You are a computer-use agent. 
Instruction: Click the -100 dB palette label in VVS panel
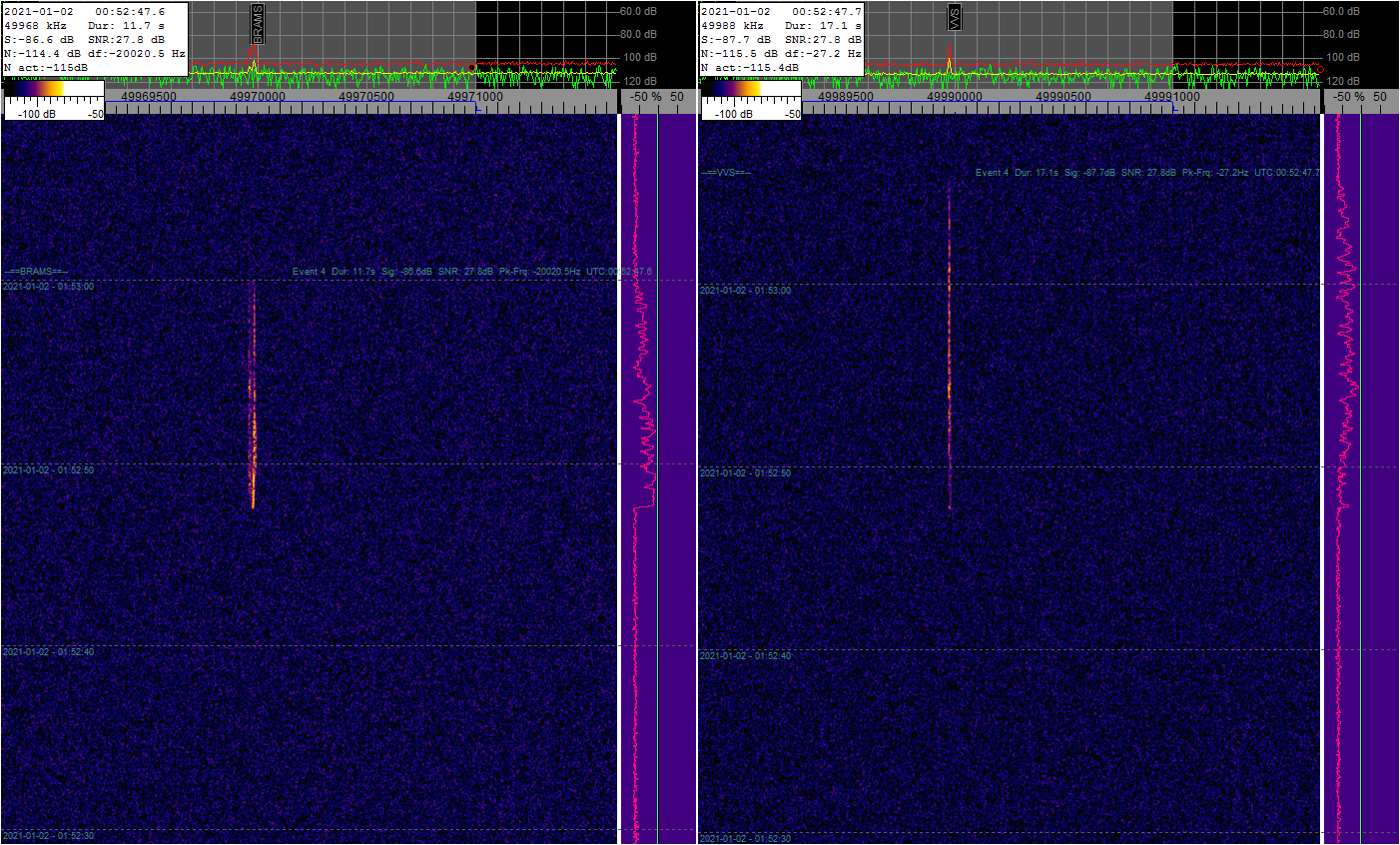[x=734, y=114]
